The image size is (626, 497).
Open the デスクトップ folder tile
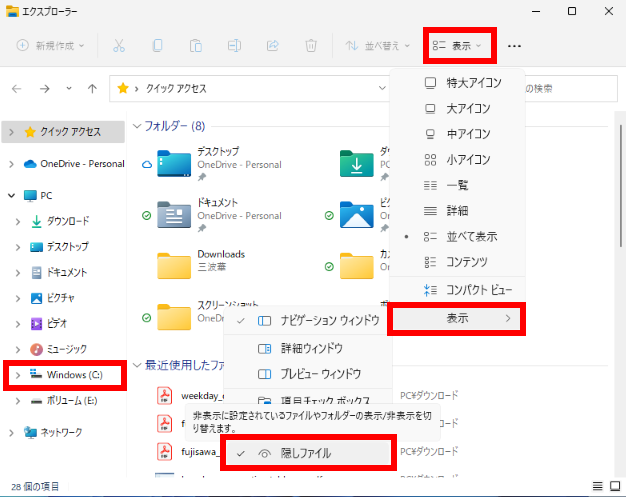point(219,164)
